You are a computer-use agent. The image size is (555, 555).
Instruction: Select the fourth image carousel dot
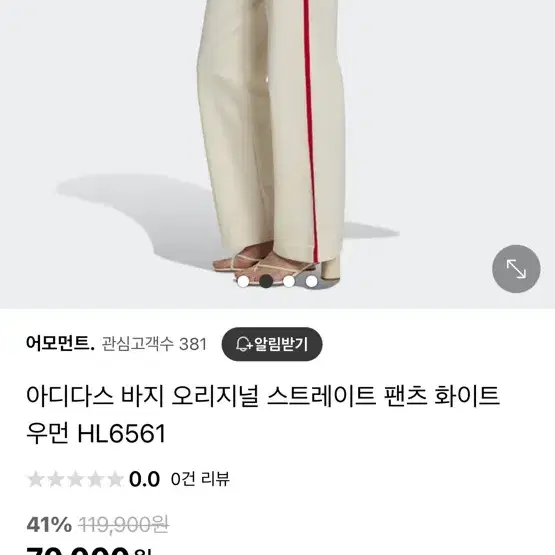click(311, 281)
